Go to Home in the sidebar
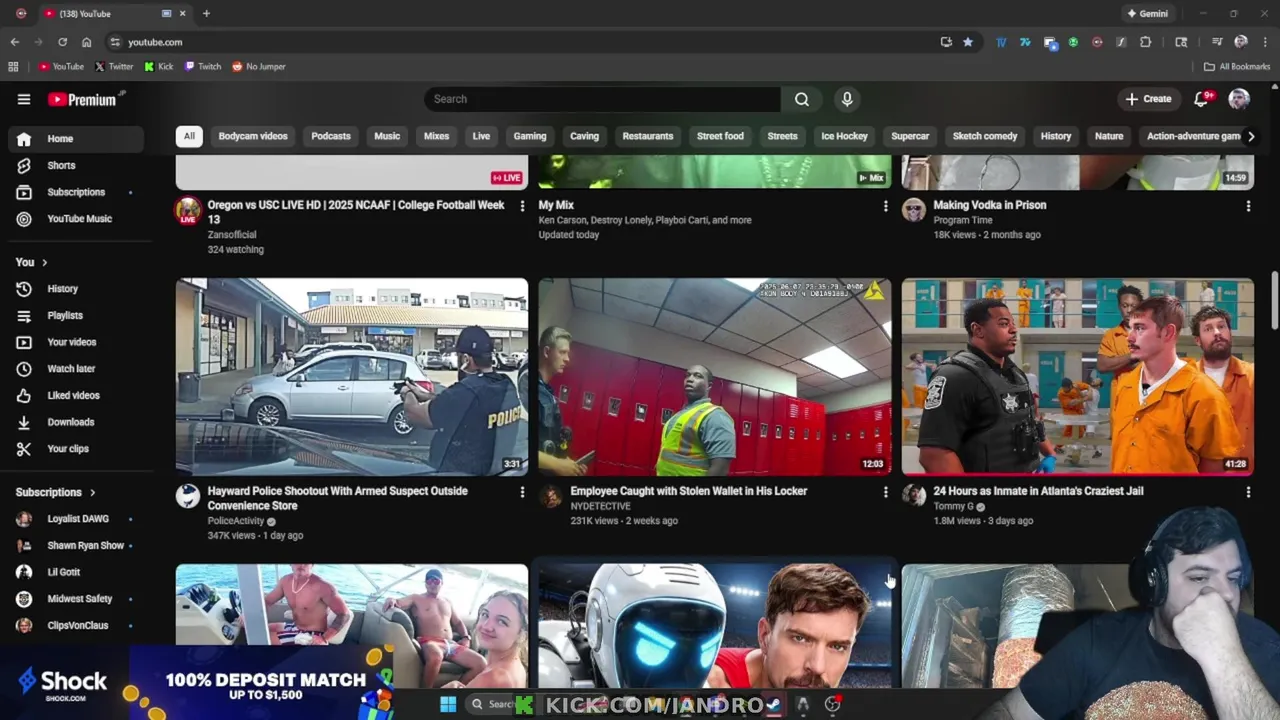This screenshot has width=1280, height=720. (76, 139)
